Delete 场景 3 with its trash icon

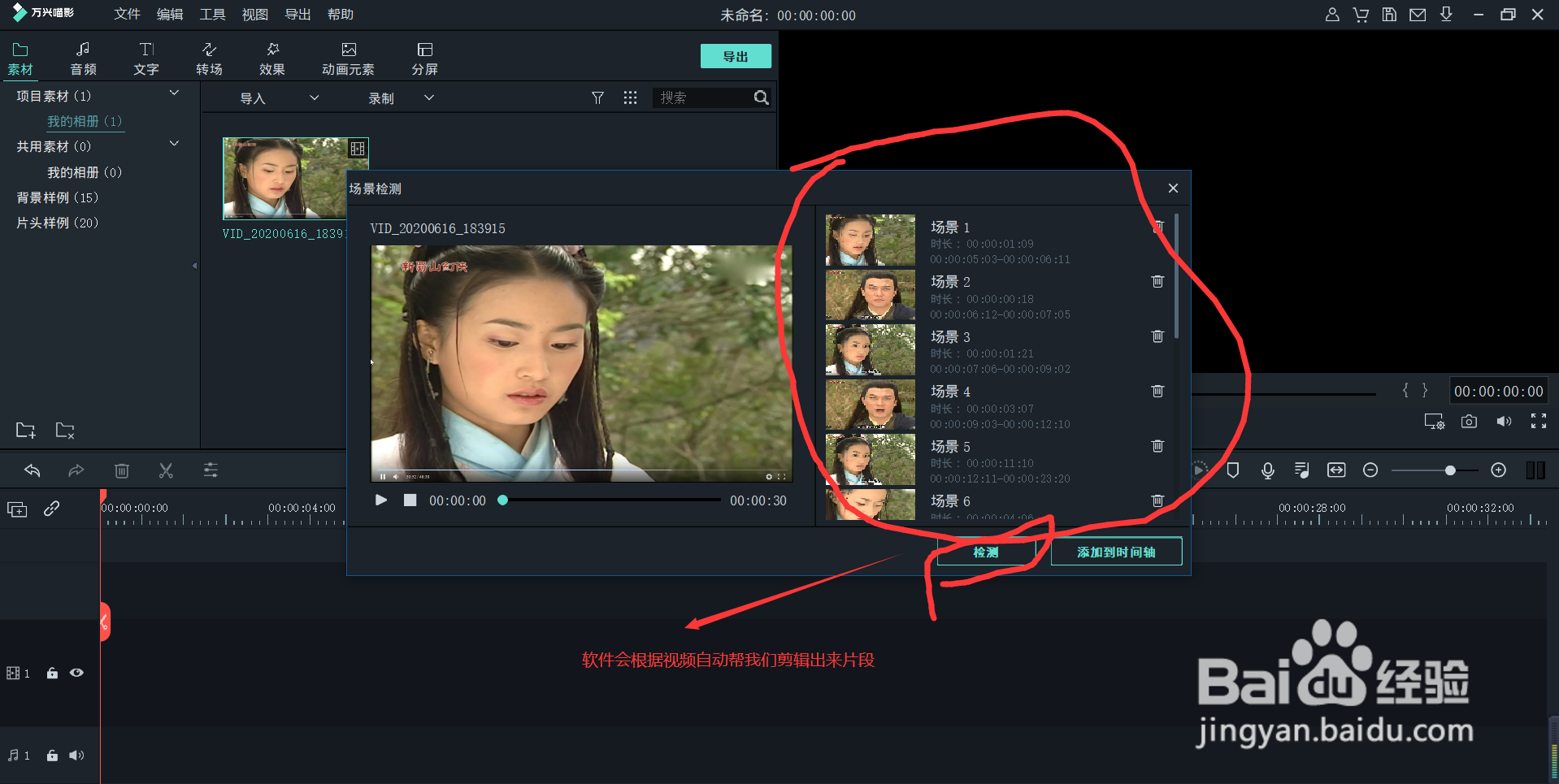pos(1157,336)
